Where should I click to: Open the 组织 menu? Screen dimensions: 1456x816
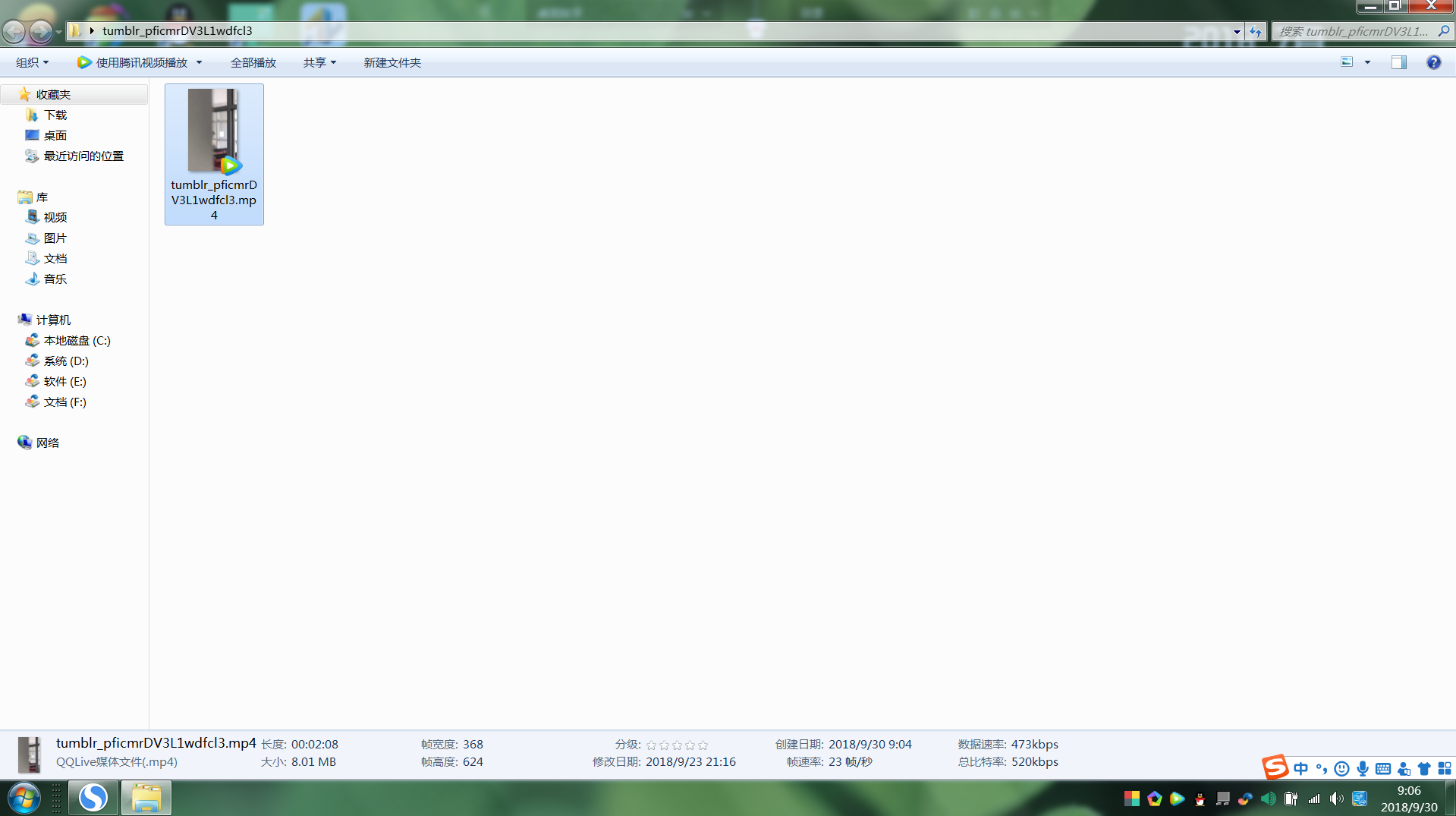[32, 62]
